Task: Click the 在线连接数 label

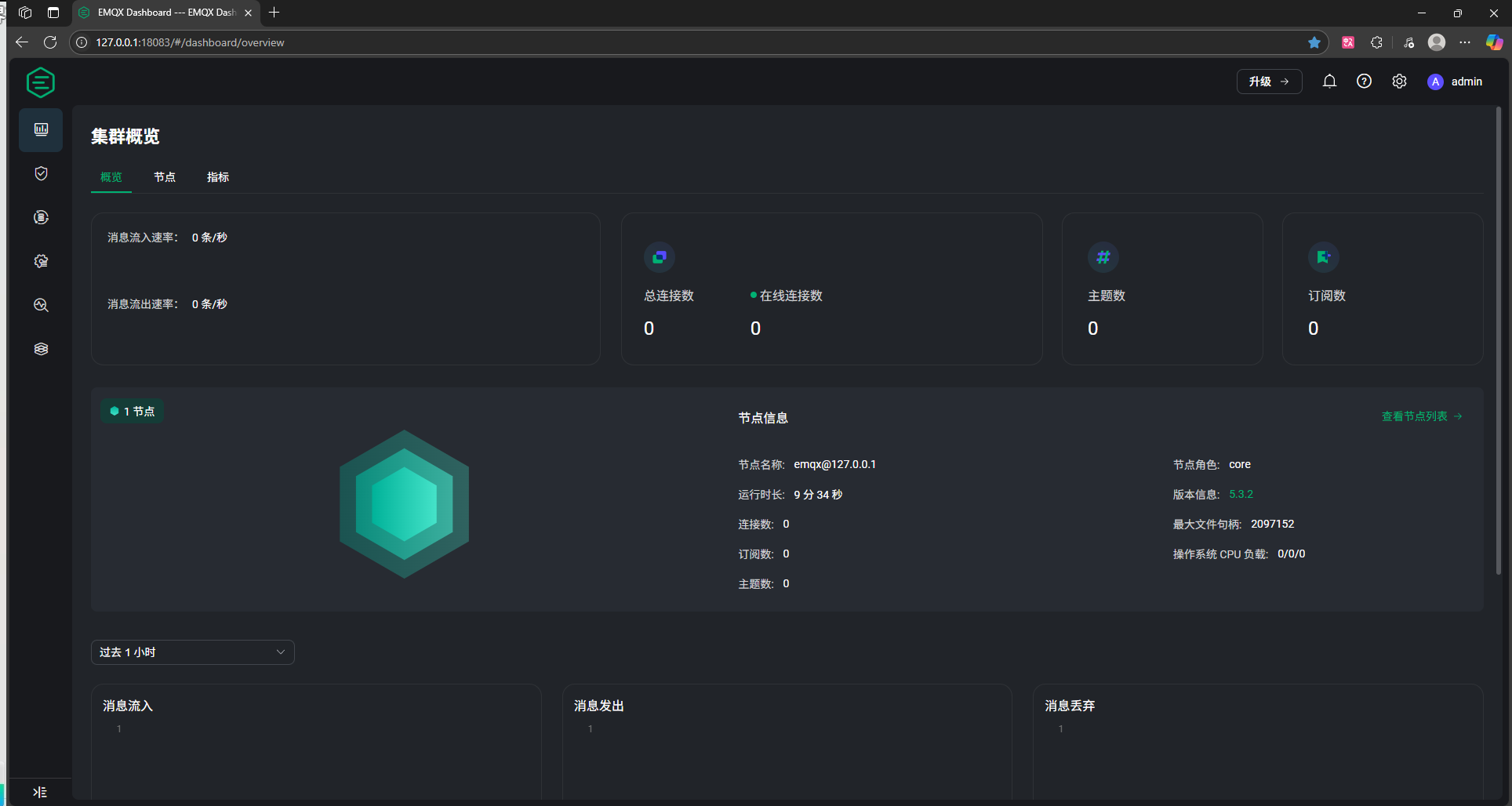Action: [791, 296]
